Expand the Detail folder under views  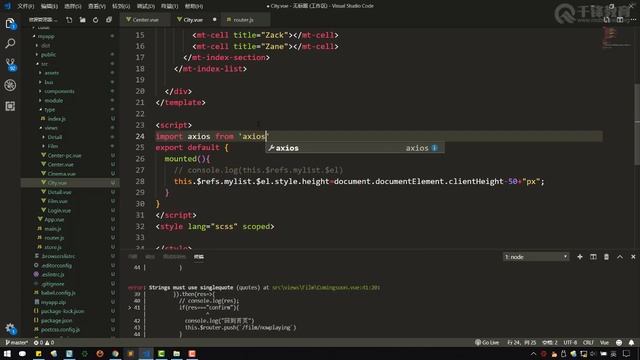coord(54,137)
